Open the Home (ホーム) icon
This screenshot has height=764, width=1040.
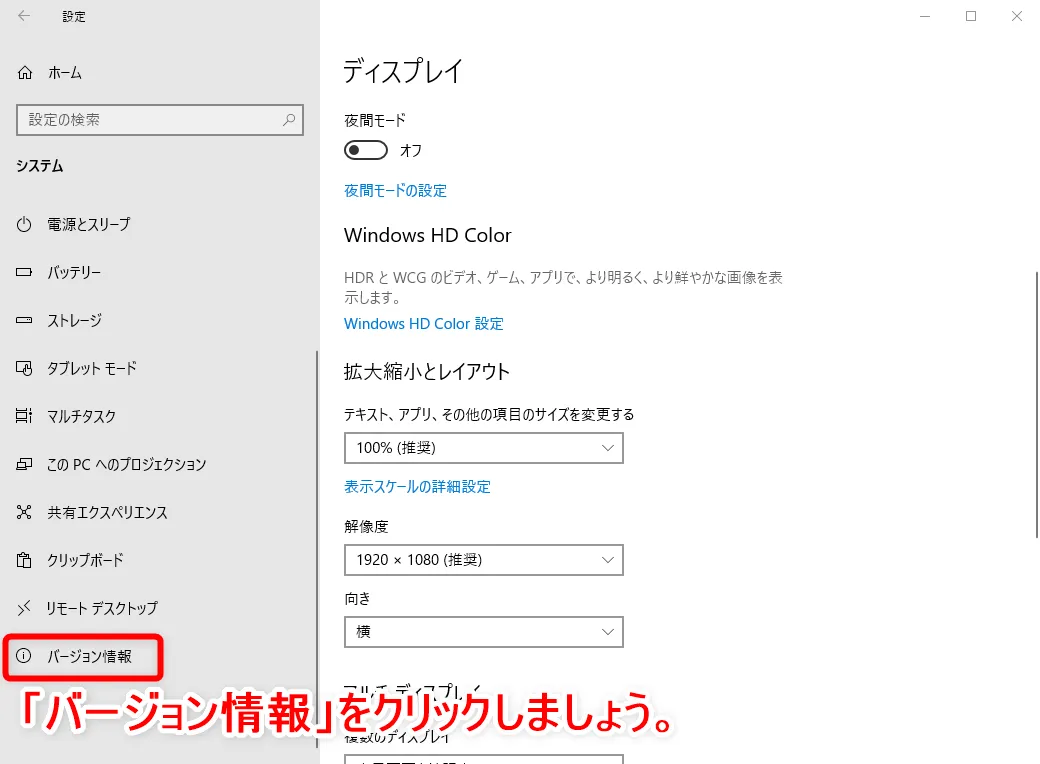click(25, 72)
